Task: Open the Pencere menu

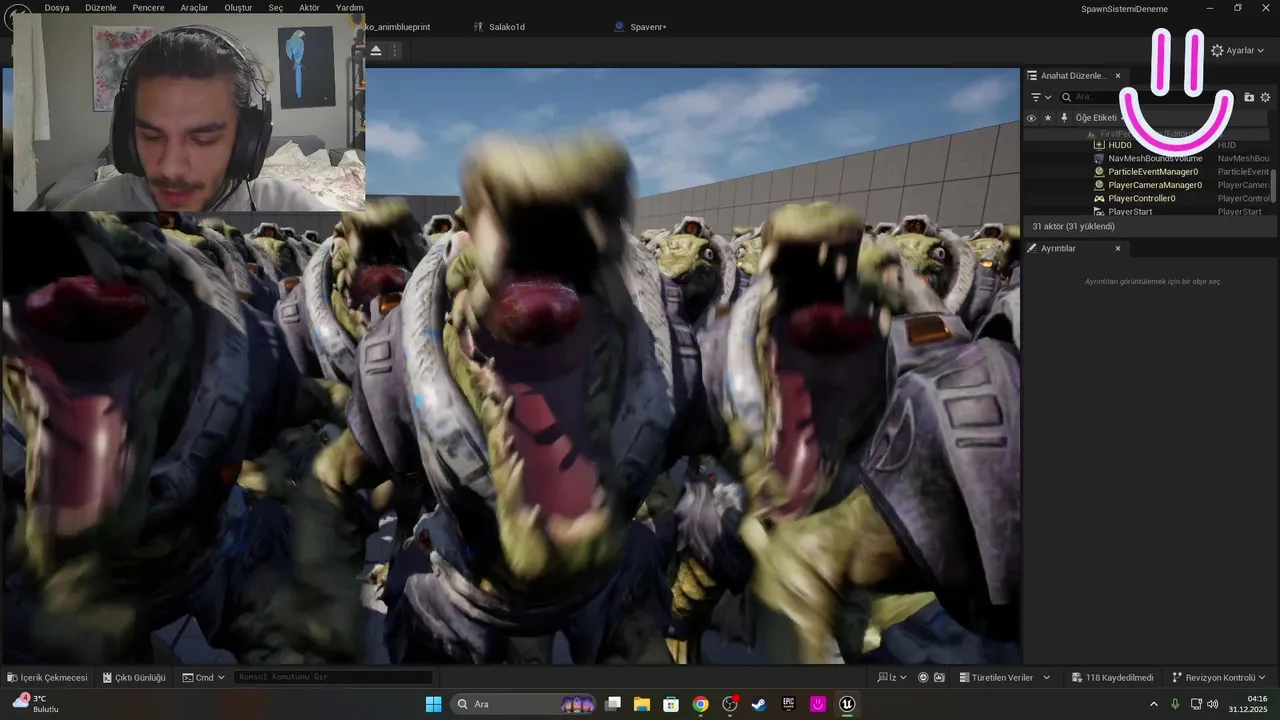Action: (x=148, y=8)
